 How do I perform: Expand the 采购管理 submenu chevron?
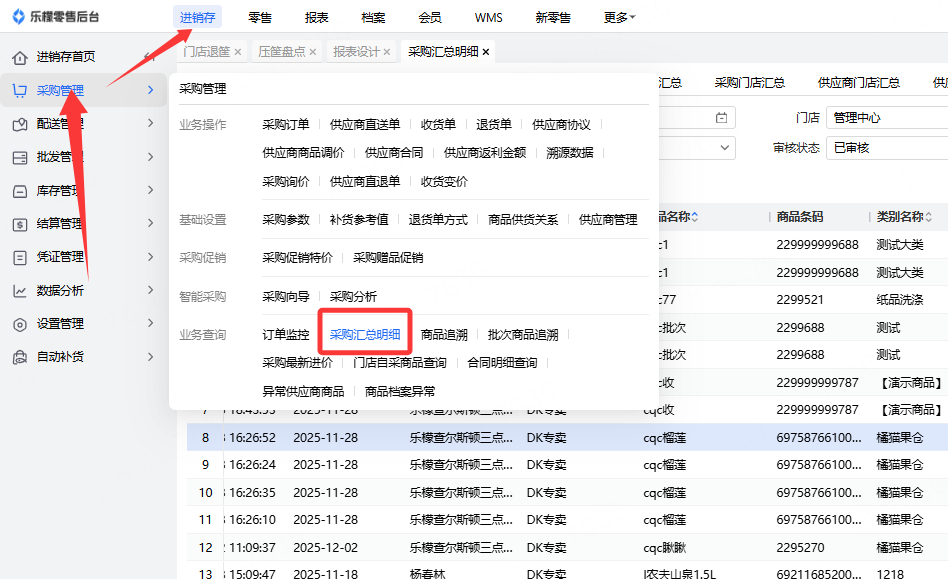tap(151, 90)
